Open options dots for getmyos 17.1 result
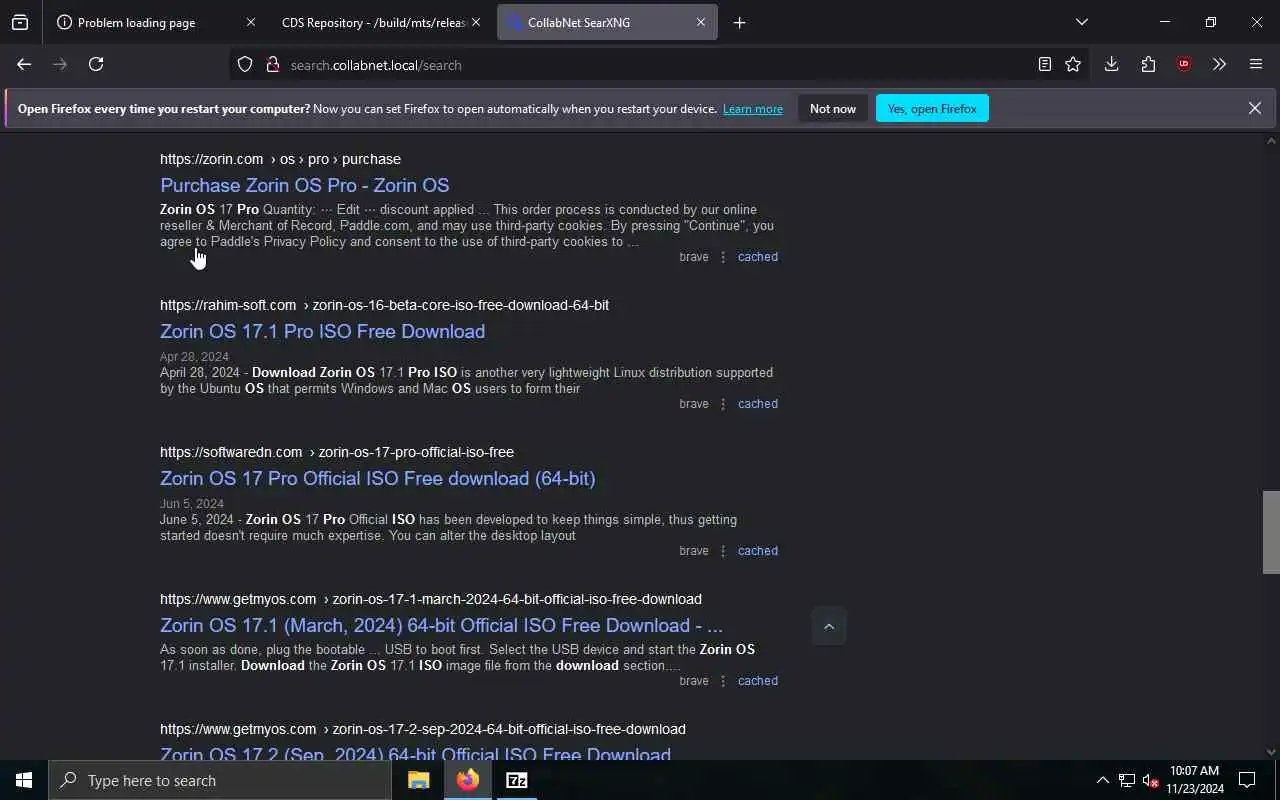Image resolution: width=1280 pixels, height=800 pixels. point(723,681)
